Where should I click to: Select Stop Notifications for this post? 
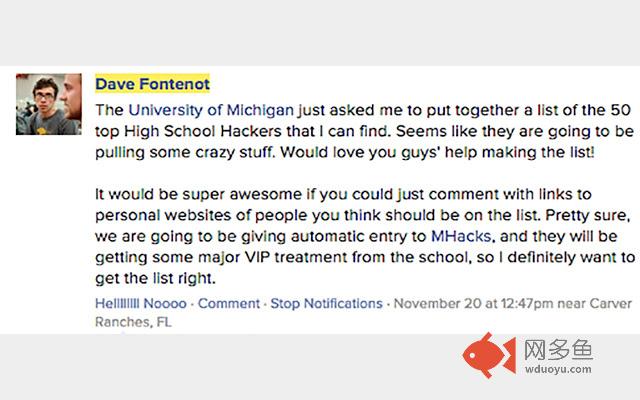point(326,303)
